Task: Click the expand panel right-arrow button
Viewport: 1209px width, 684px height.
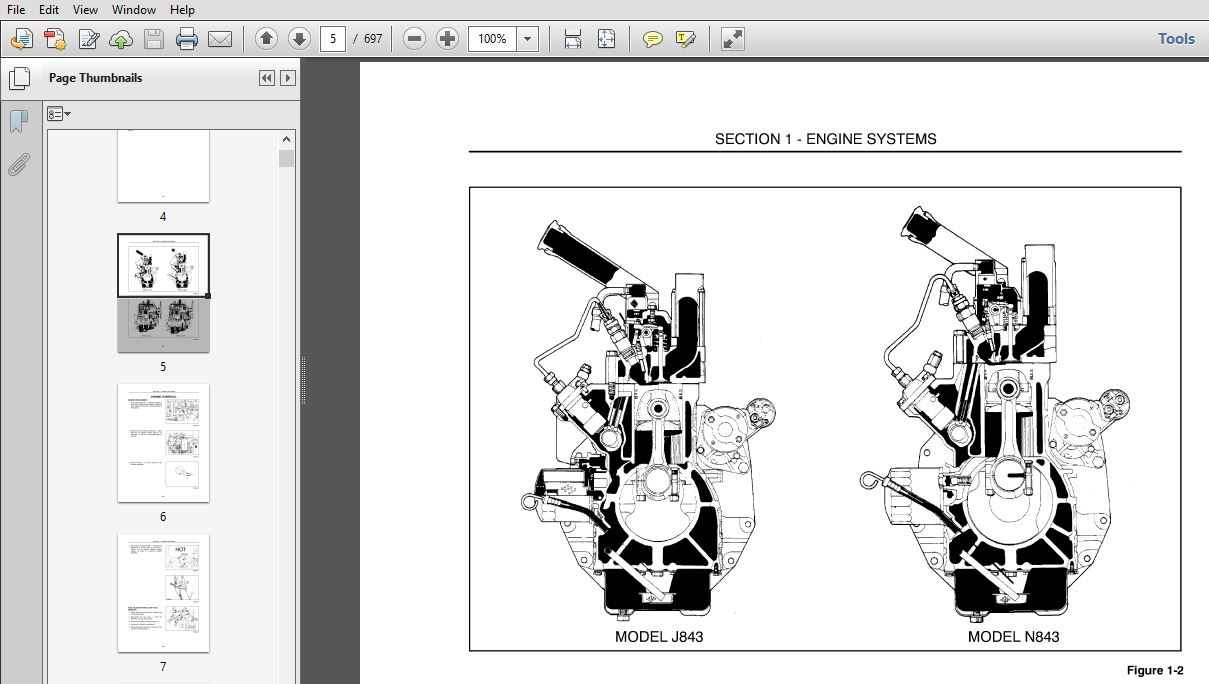Action: pyautogui.click(x=288, y=78)
